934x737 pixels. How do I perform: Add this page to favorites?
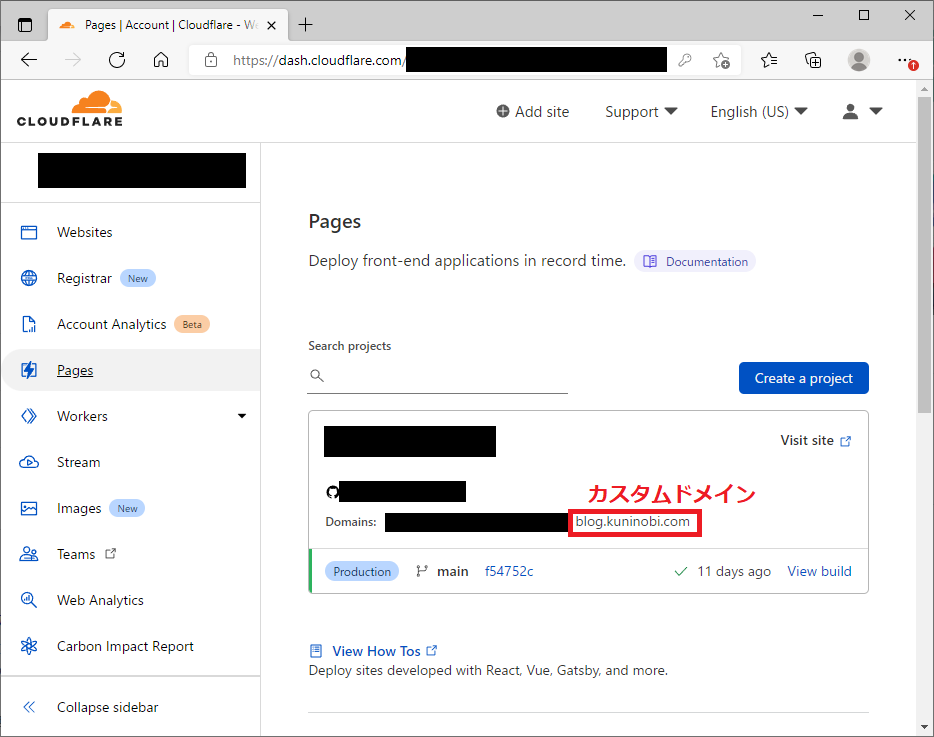(721, 60)
